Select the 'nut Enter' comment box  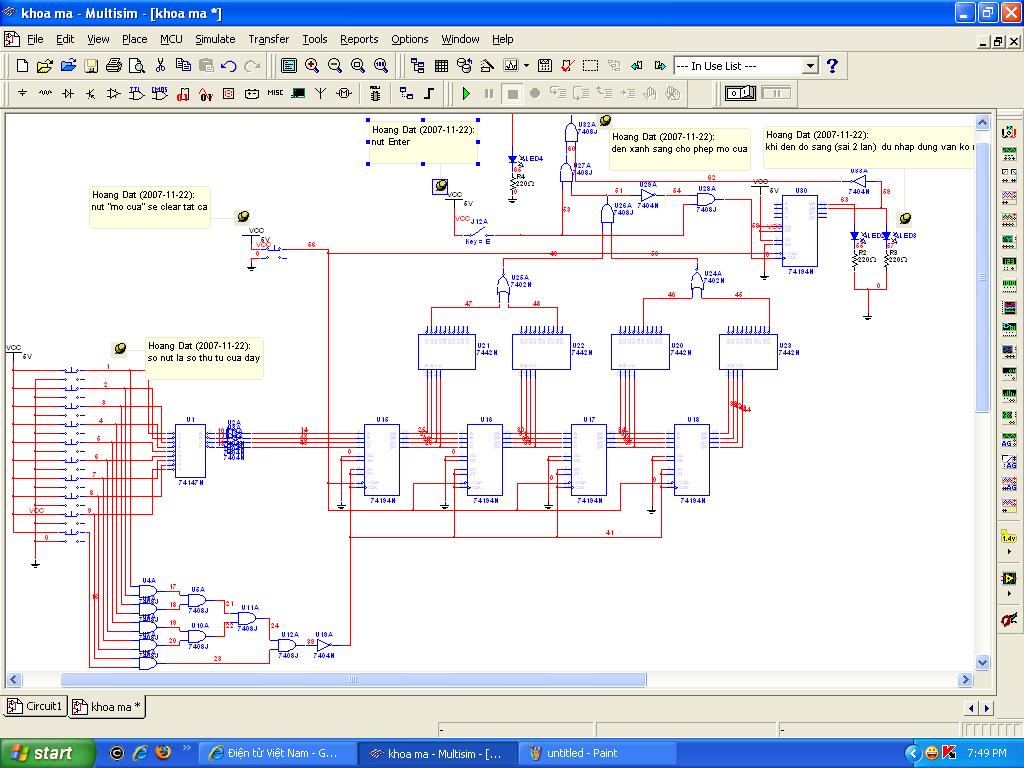(x=423, y=142)
